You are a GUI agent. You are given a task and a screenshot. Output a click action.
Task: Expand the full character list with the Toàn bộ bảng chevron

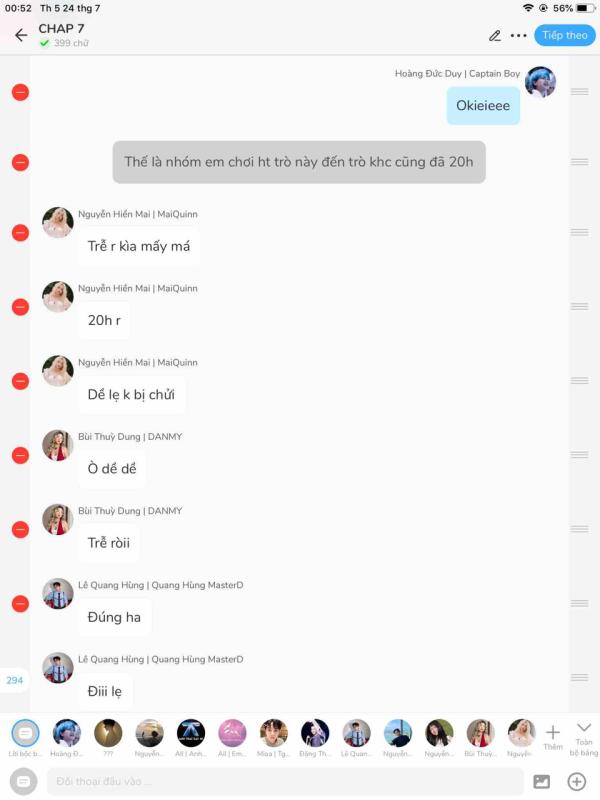click(x=584, y=738)
